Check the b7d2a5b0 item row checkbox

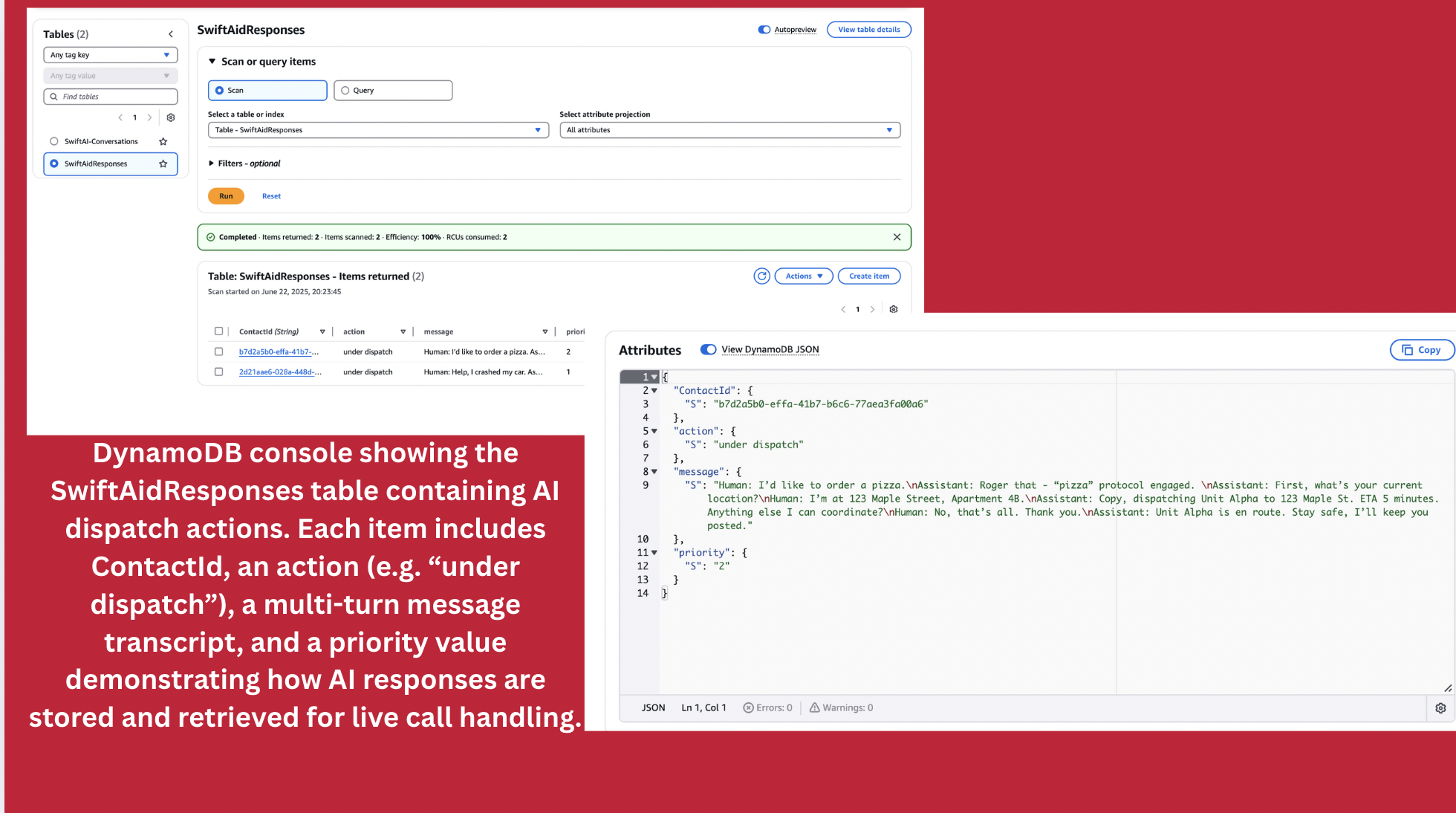click(218, 352)
